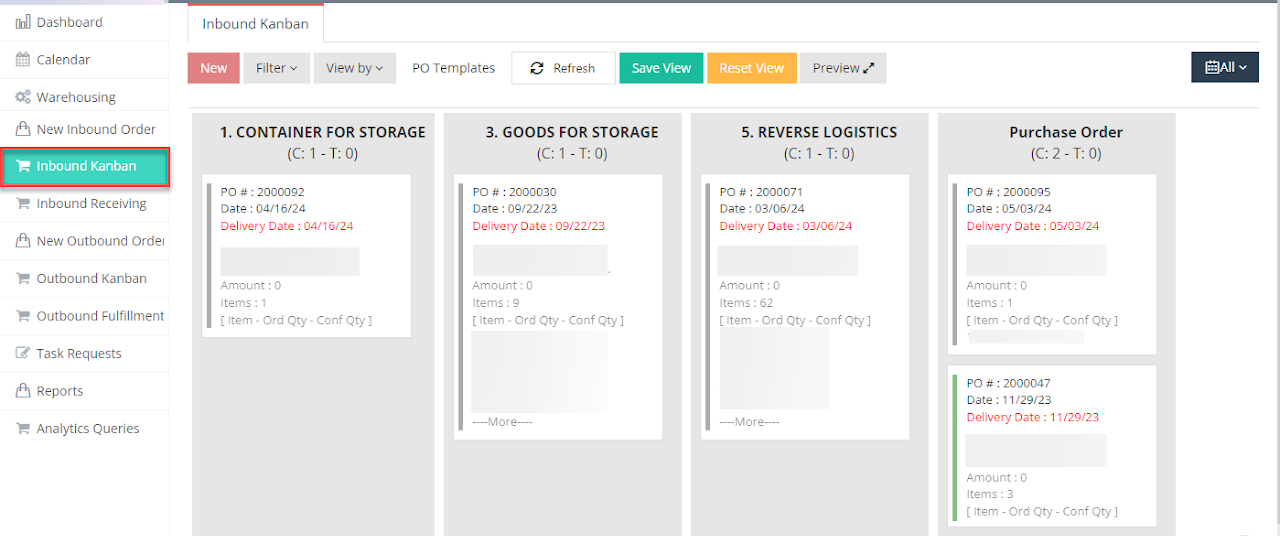The image size is (1280, 536).
Task: Click the New Inbound Order bag icon
Action: tap(23, 129)
